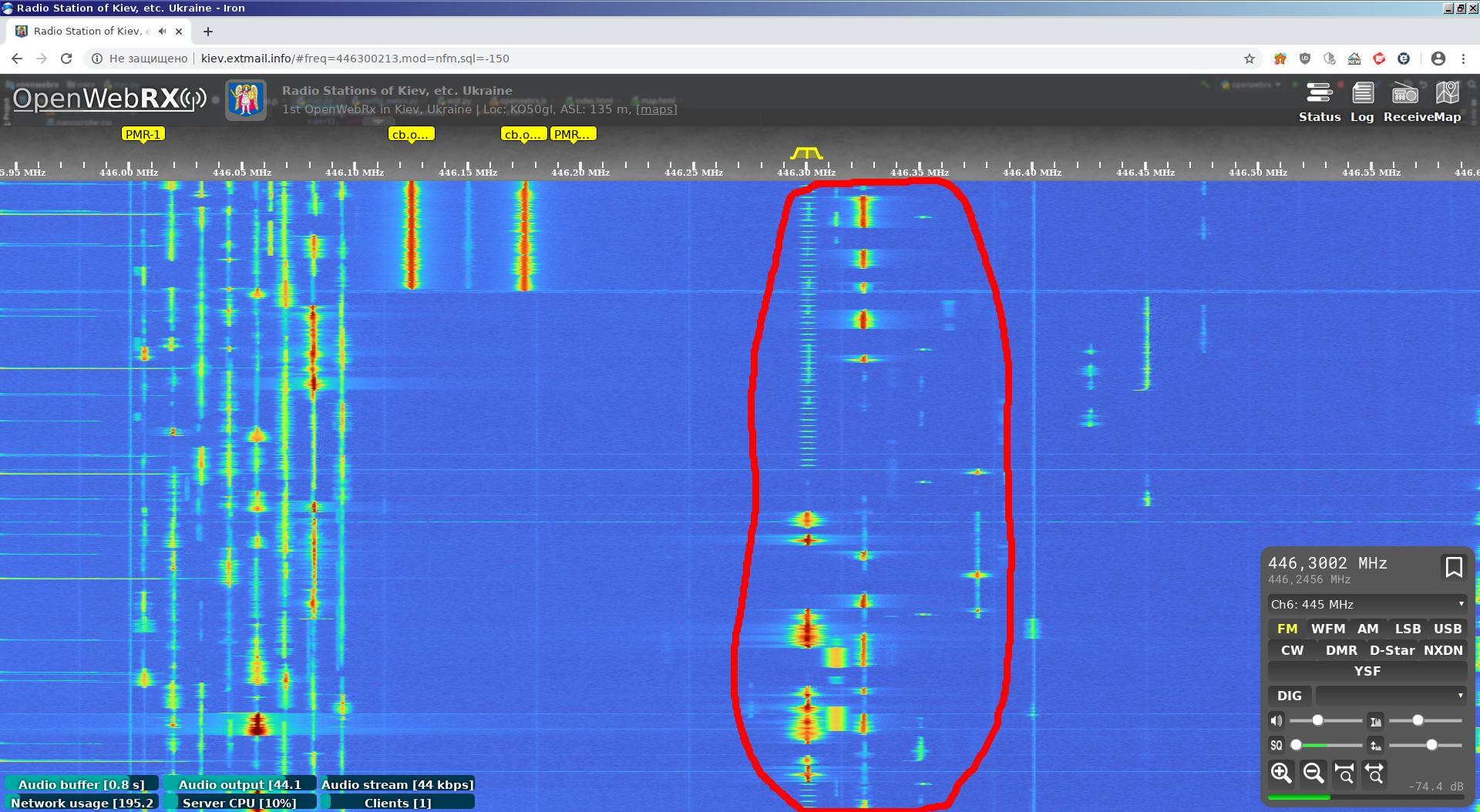Open a new browser tab
Image resolution: width=1480 pixels, height=812 pixels.
(x=207, y=32)
